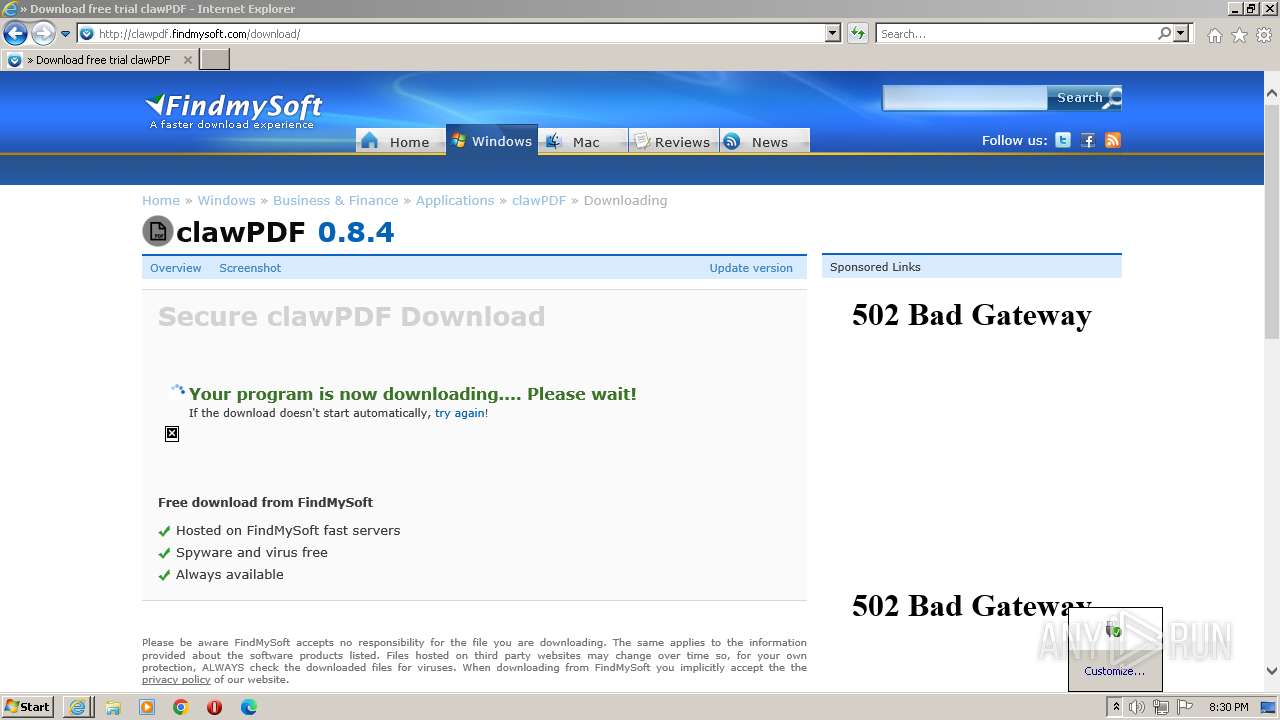1280x720 pixels.
Task: Click the page scrollbar down arrow
Action: coord(1271,671)
